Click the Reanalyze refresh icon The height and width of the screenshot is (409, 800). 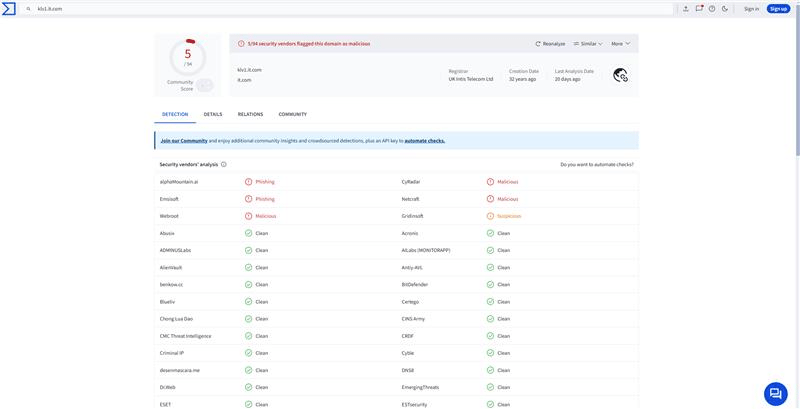coord(538,44)
